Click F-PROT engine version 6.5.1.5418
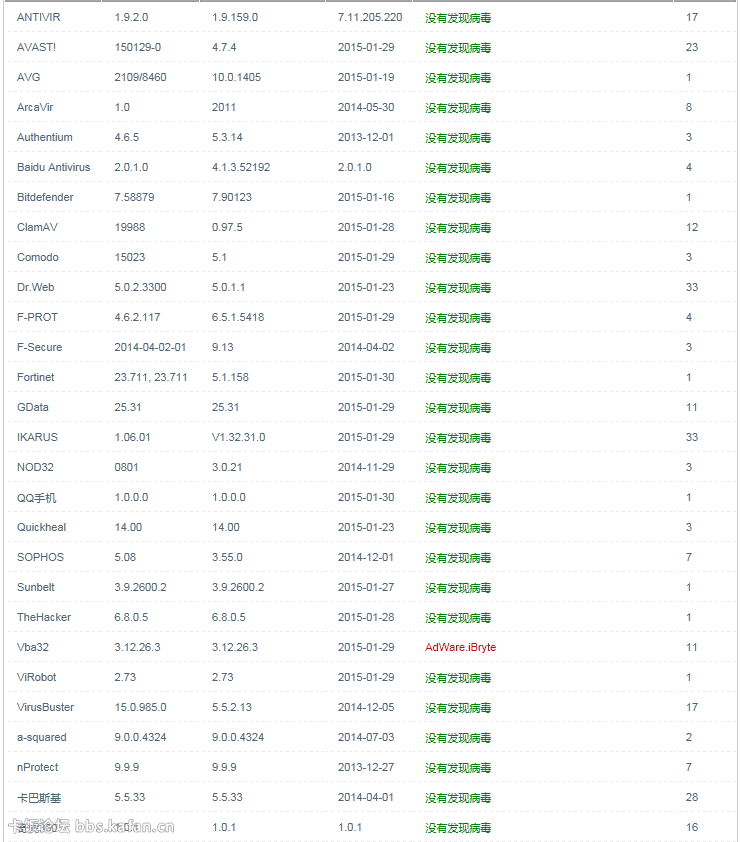741x842 pixels. [x=238, y=317]
